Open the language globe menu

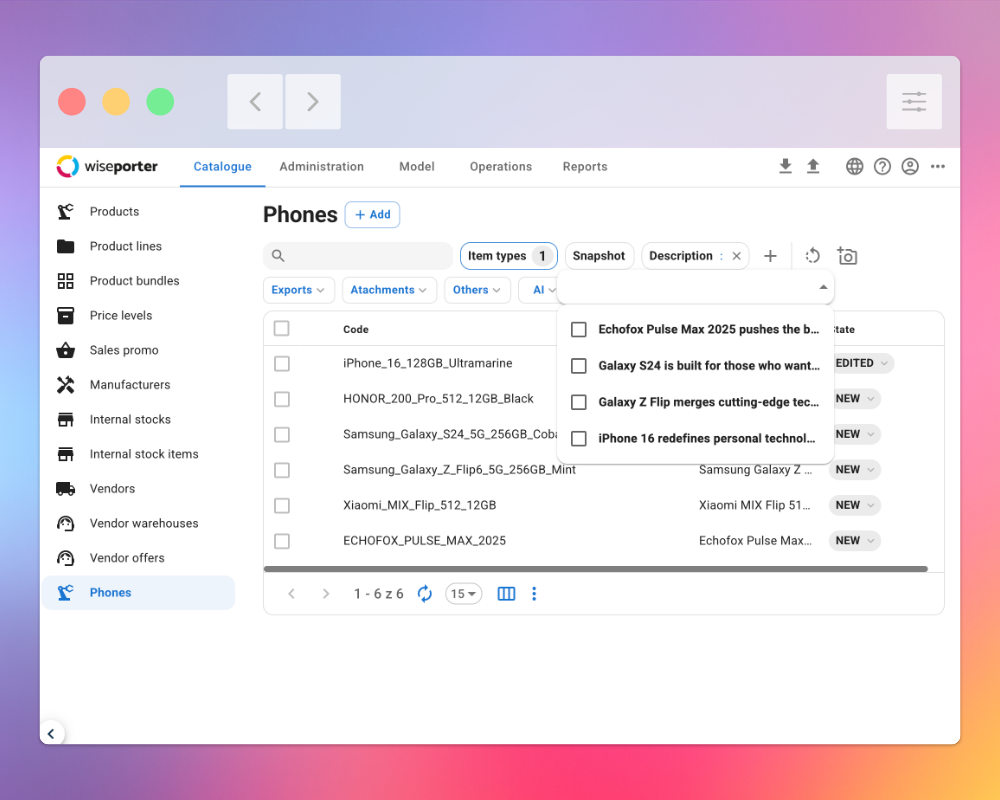tap(855, 167)
